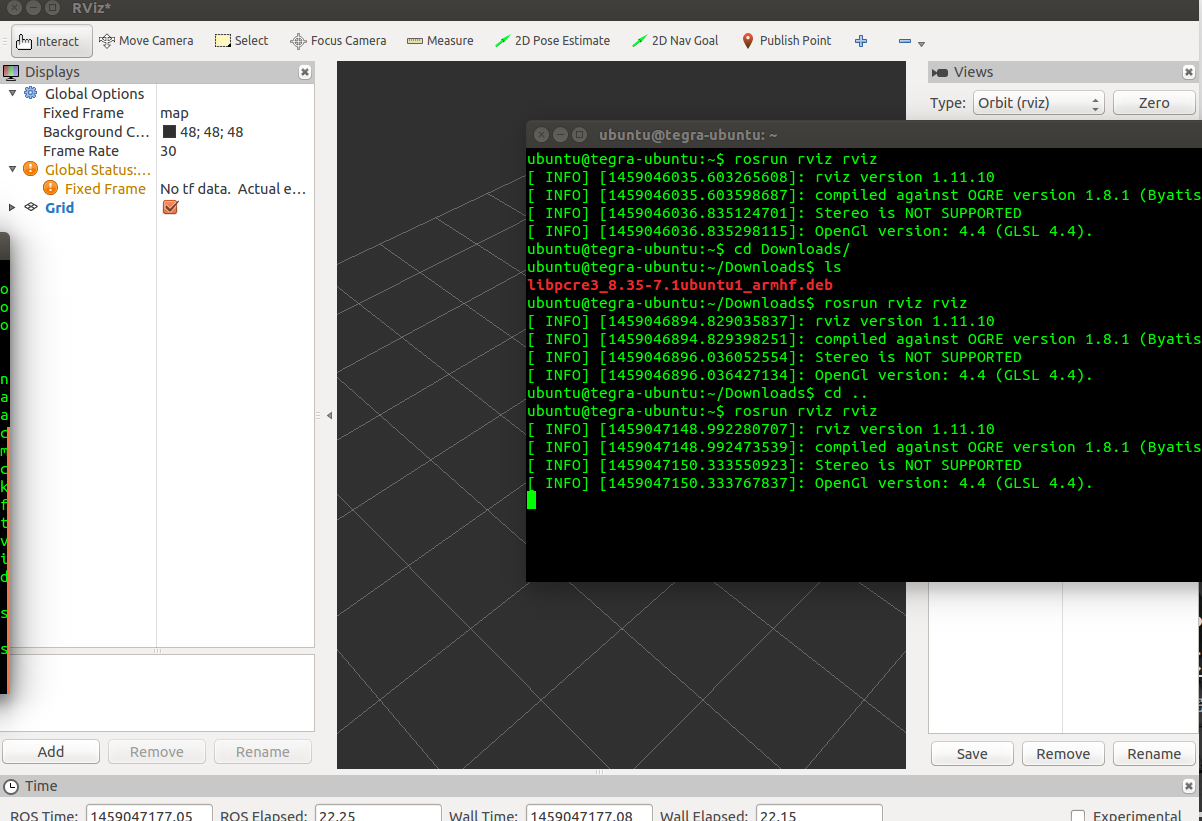Click the RViz window close button
Viewport: 1202px width, 821px height.
(13, 8)
